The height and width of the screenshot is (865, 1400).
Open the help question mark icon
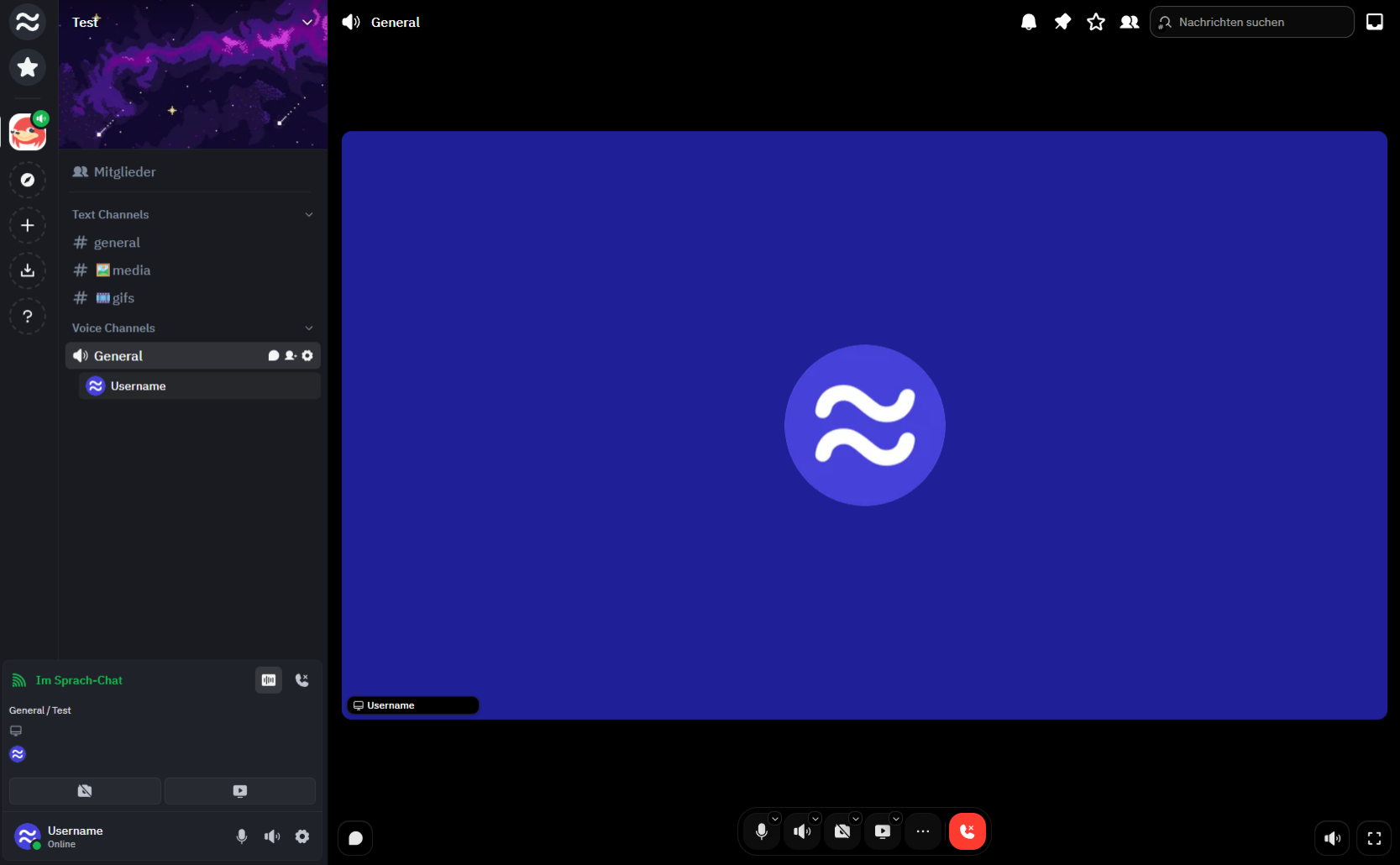[x=28, y=316]
